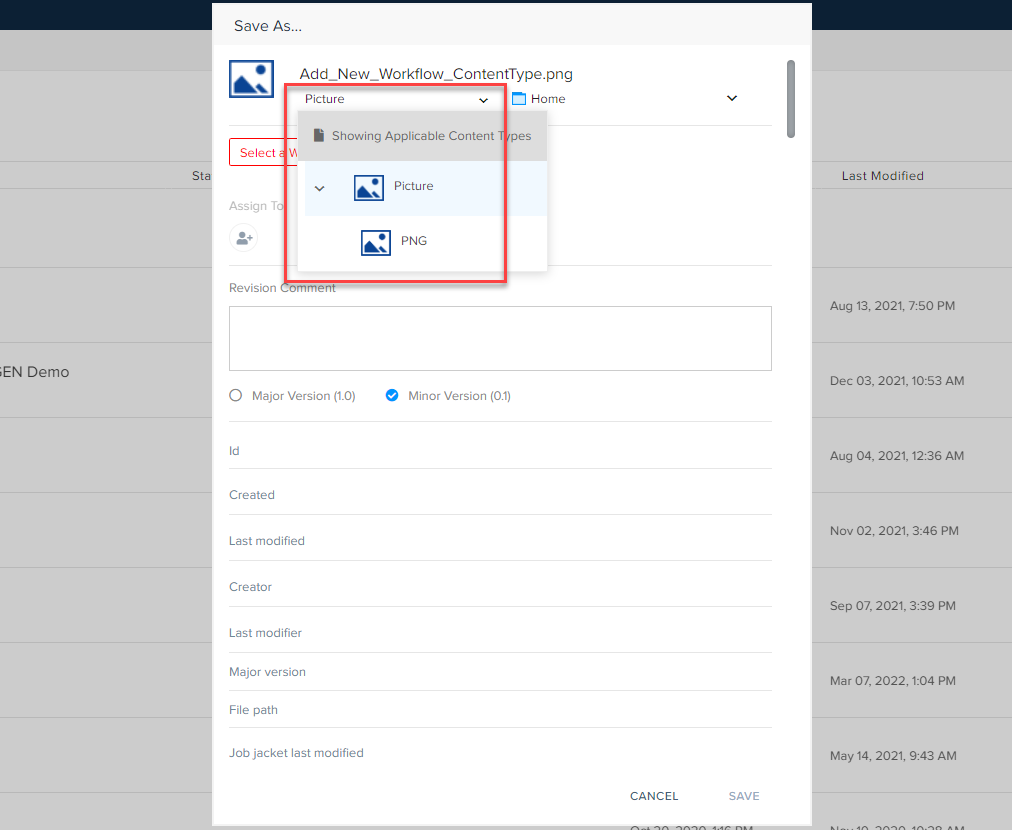Click the File path attribute label
The image size is (1012, 830).
coord(253,710)
